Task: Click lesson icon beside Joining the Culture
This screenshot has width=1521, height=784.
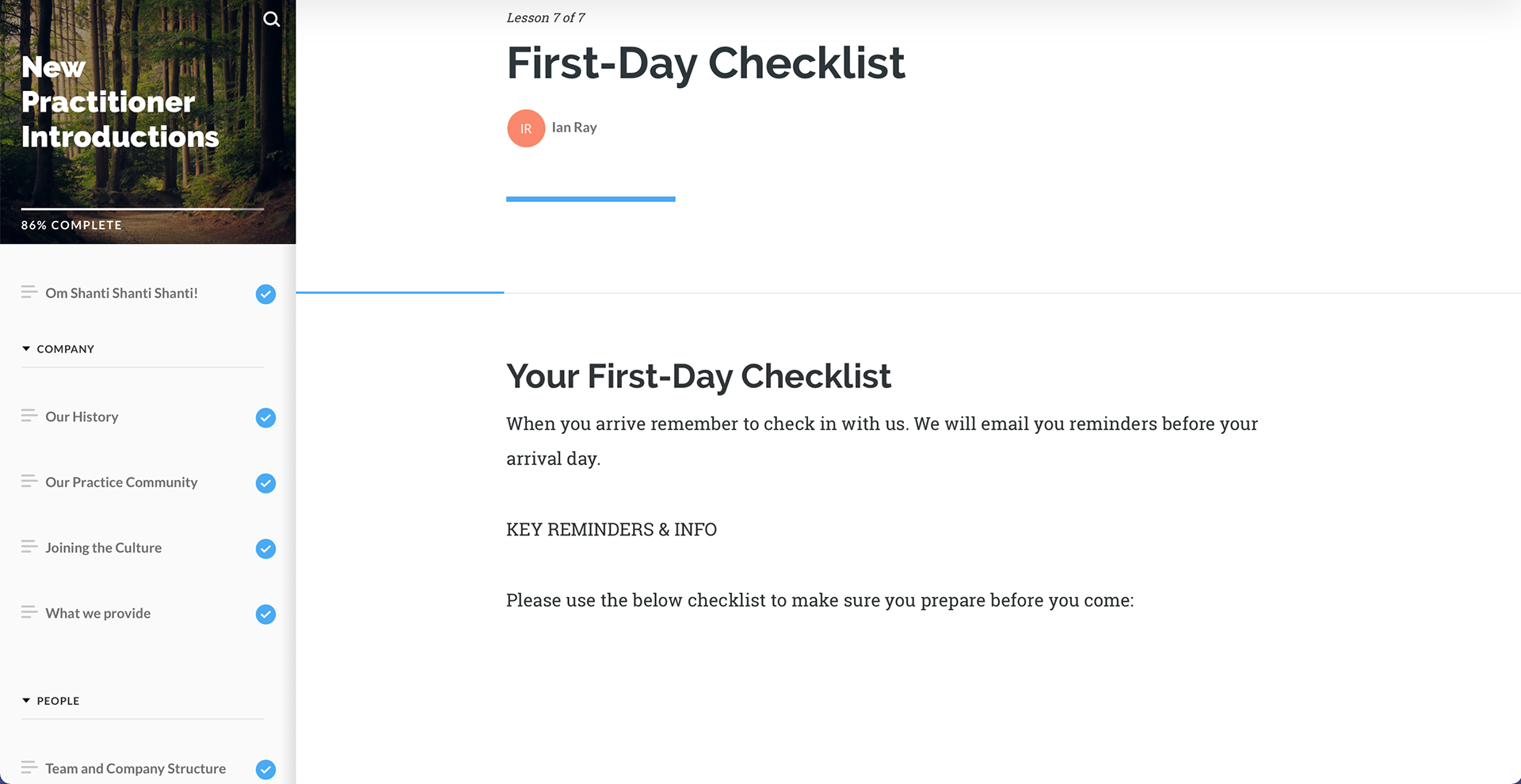Action: 29,546
